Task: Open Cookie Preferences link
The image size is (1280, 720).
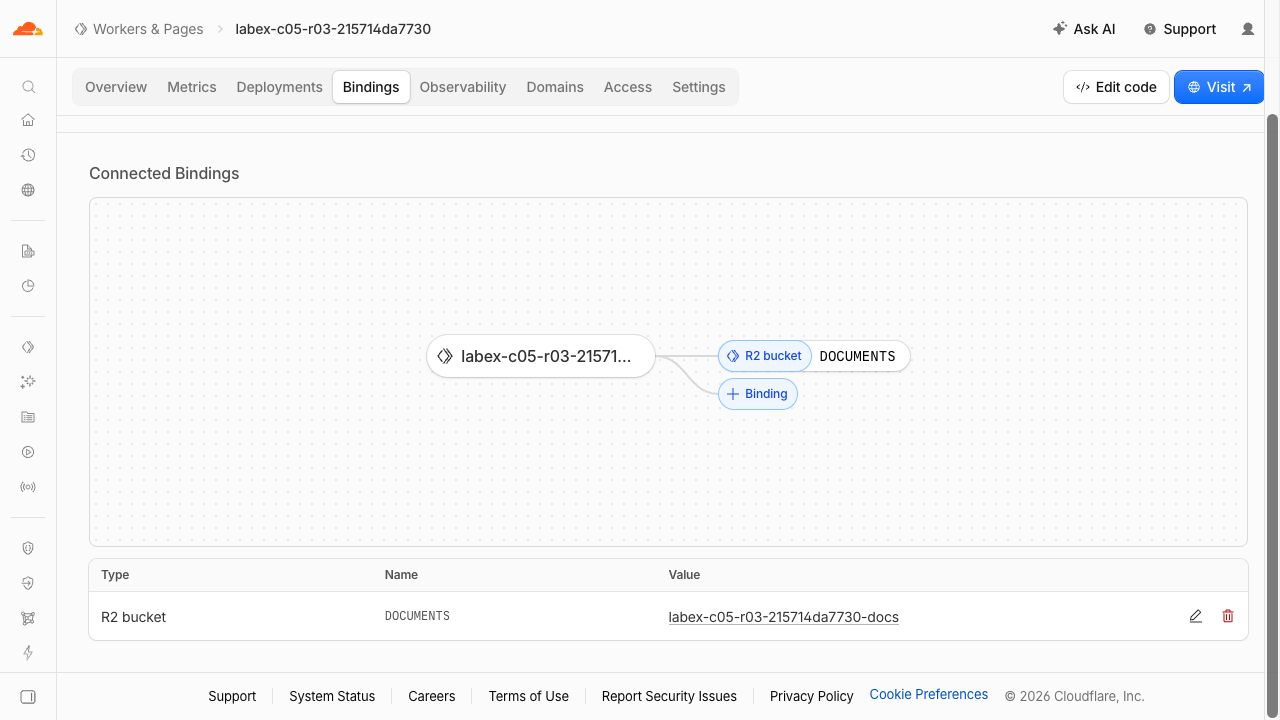Action: (x=929, y=694)
